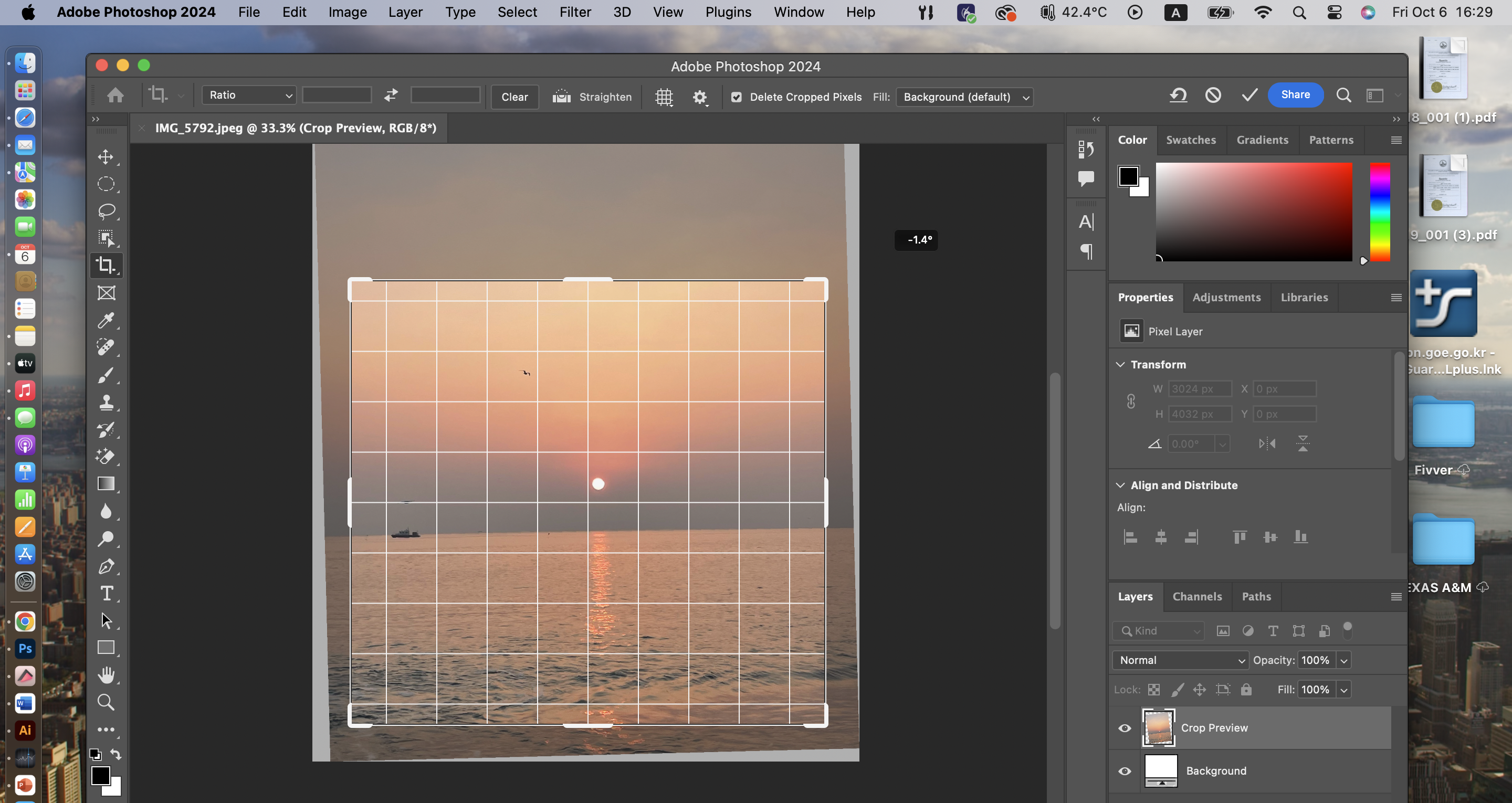This screenshot has height=803, width=1512.
Task: Open crop overlay grid options
Action: (664, 97)
